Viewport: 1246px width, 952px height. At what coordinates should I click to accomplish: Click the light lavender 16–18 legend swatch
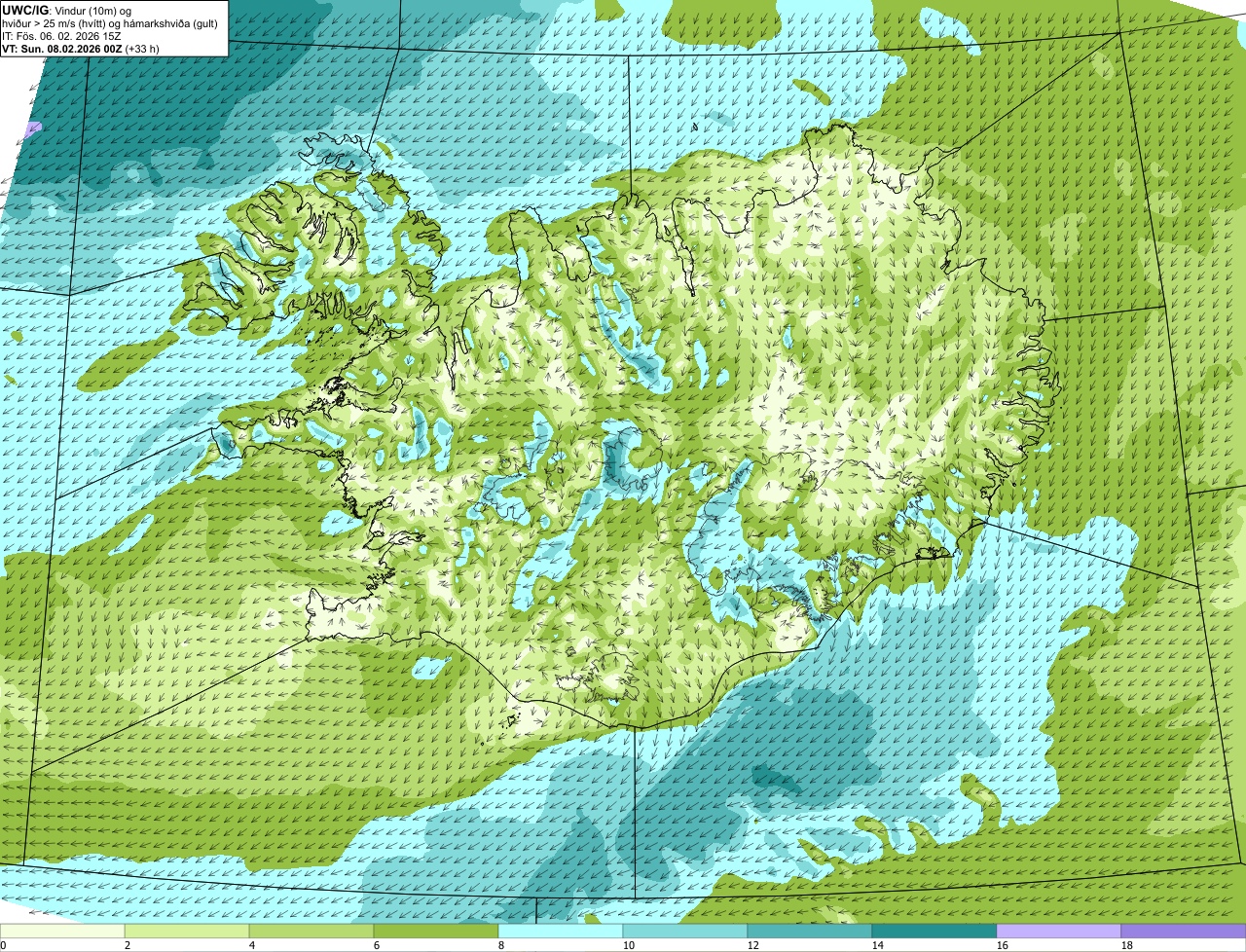click(x=1059, y=932)
